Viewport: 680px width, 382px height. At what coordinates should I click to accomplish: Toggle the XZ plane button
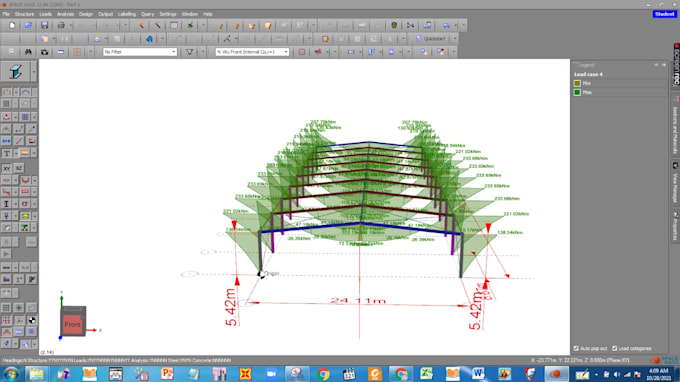[19, 168]
